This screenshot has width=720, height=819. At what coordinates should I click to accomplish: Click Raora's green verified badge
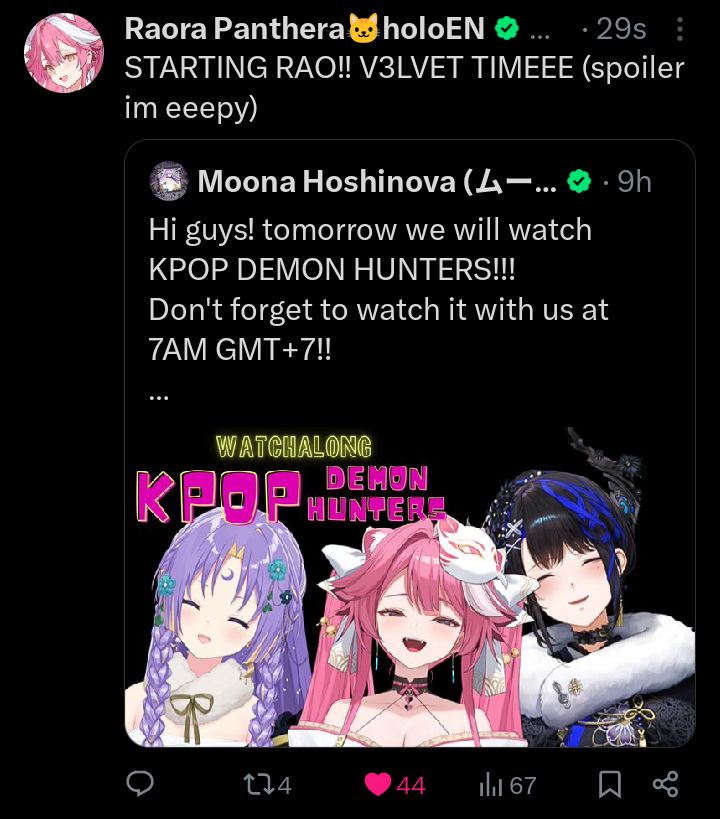(x=506, y=28)
